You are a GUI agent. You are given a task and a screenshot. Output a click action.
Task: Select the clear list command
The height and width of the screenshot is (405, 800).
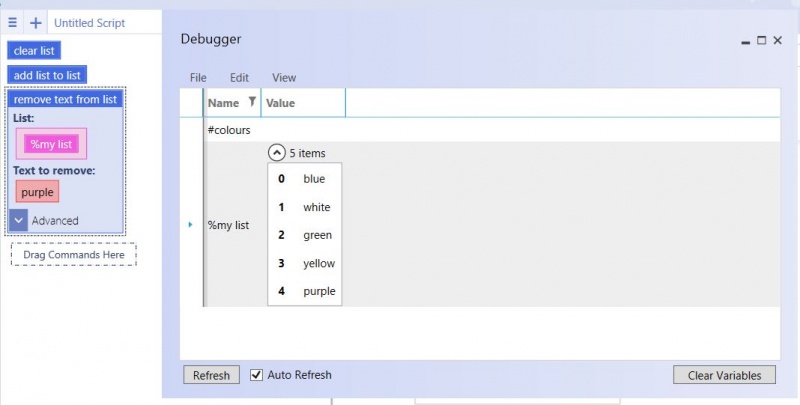[34, 50]
